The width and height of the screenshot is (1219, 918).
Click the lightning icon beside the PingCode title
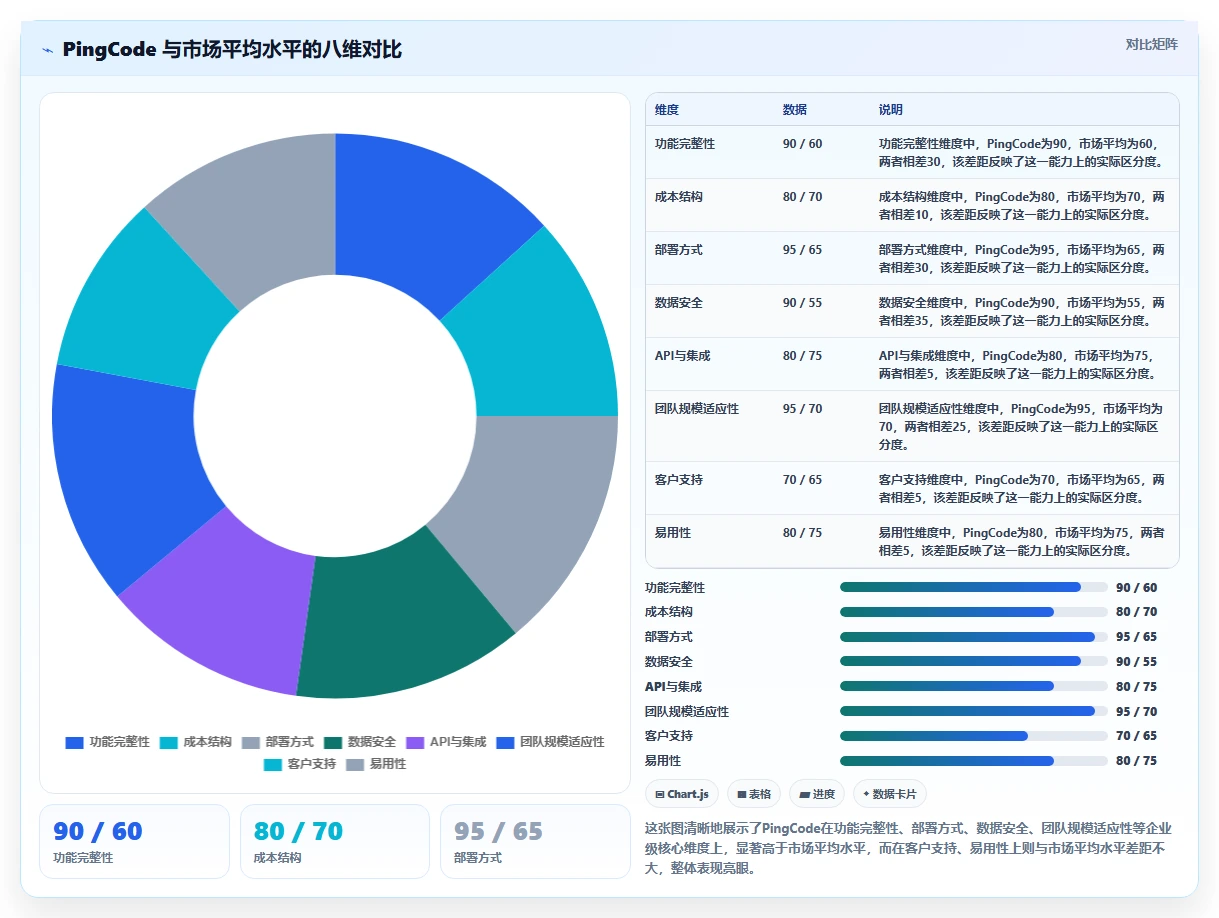coord(48,49)
